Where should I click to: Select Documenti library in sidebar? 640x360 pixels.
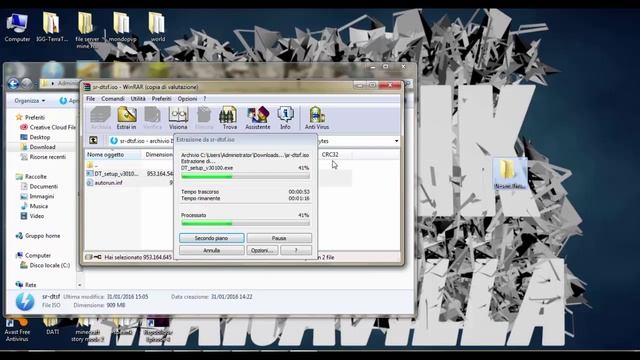tap(39, 187)
